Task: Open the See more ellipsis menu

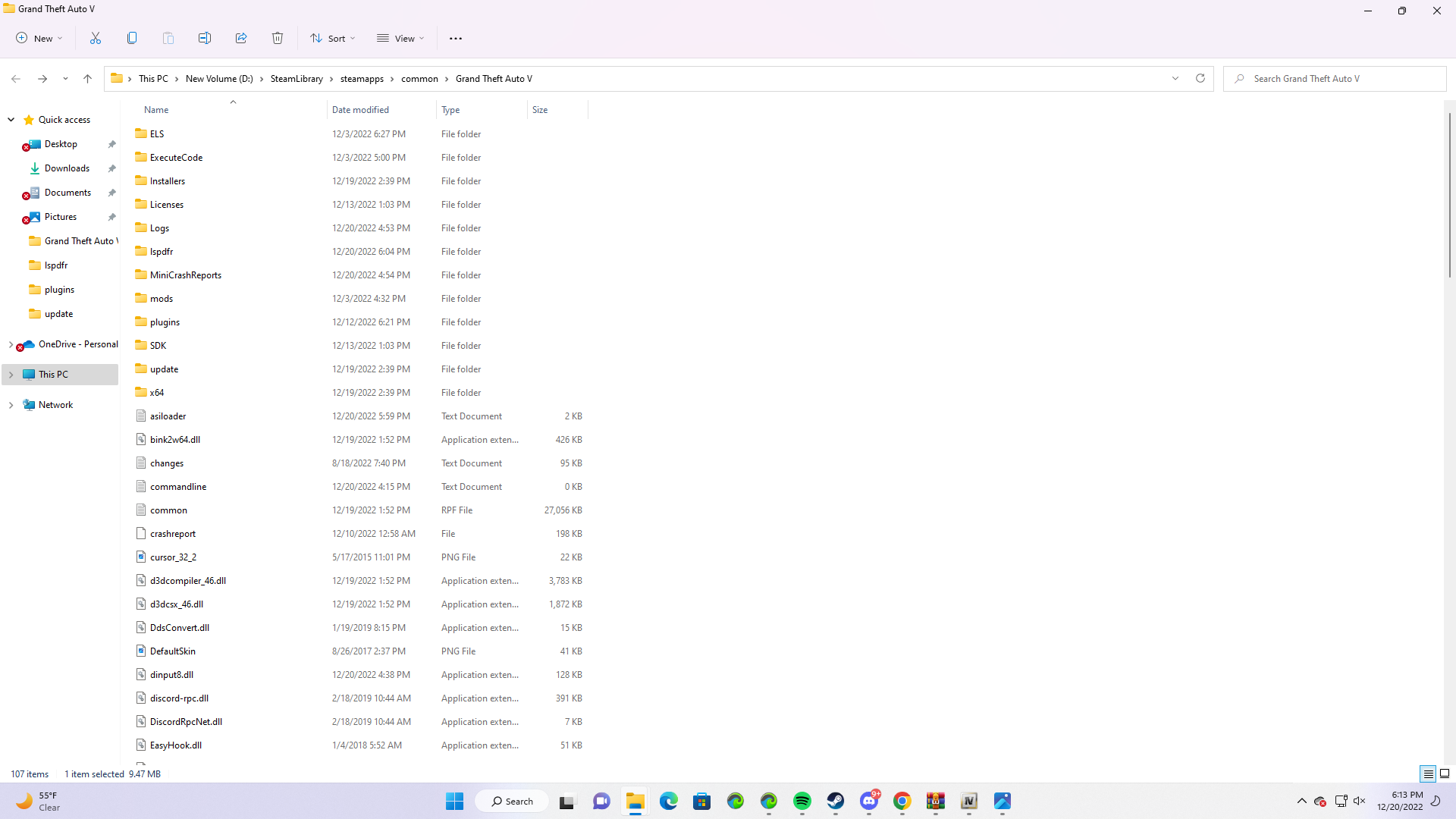Action: click(455, 38)
